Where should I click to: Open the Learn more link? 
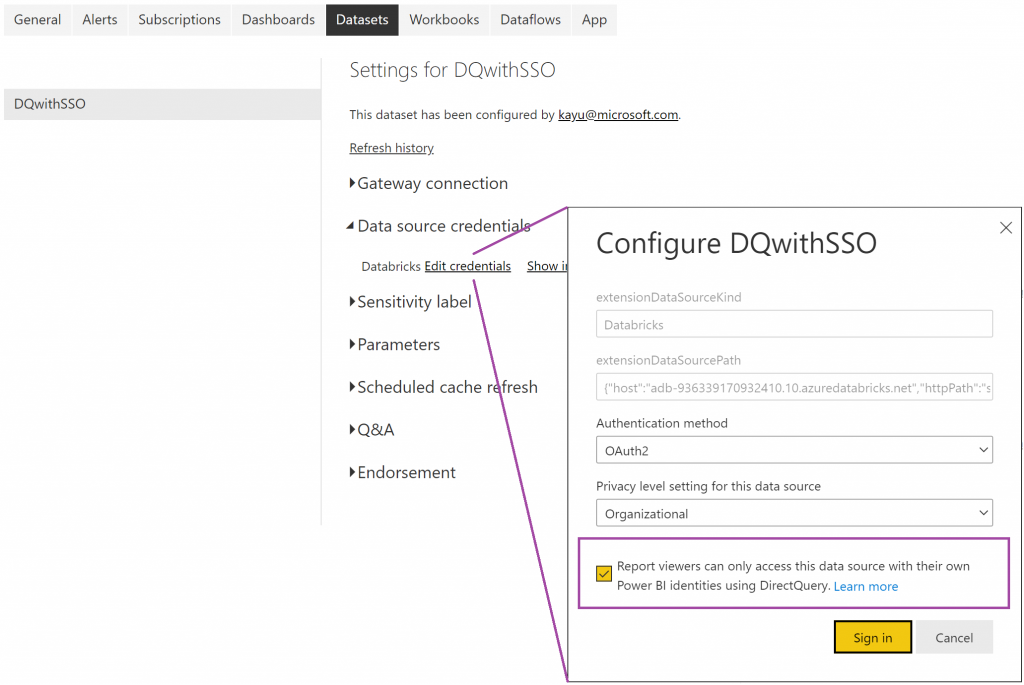865,586
